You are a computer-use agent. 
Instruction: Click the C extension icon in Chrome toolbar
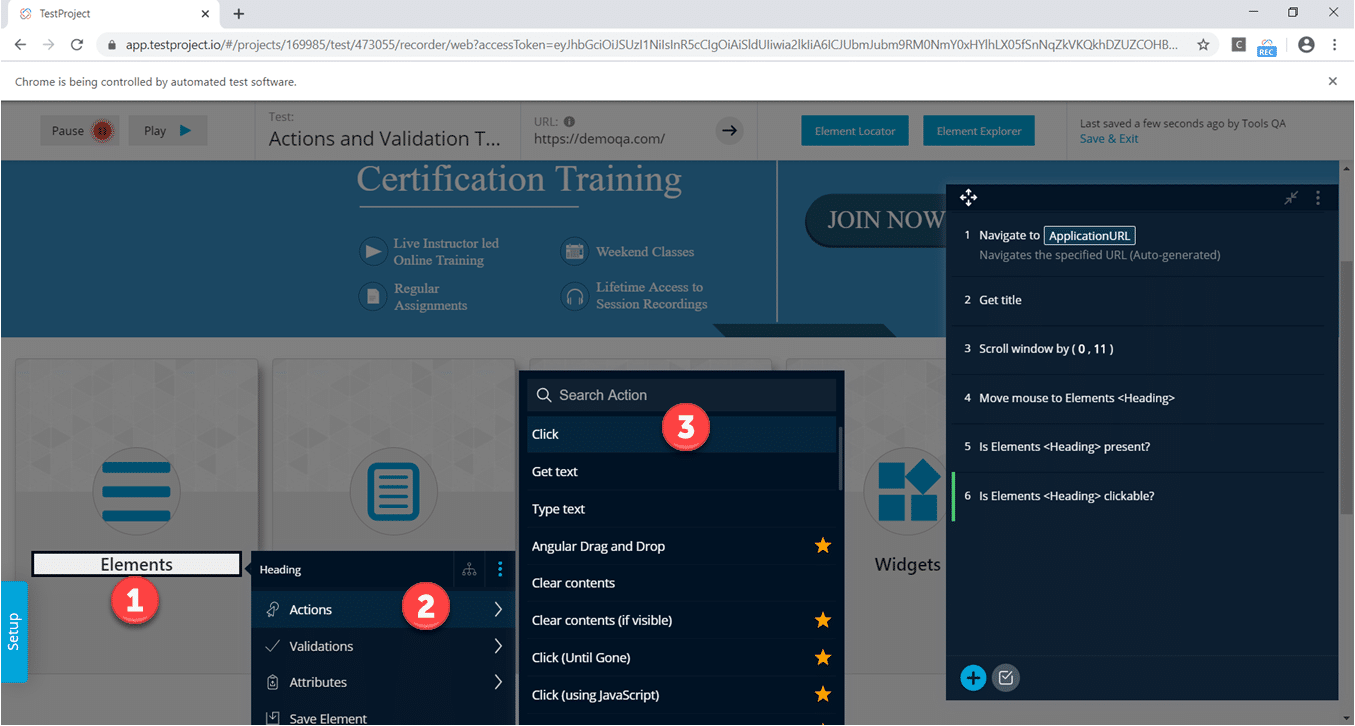pos(1238,45)
